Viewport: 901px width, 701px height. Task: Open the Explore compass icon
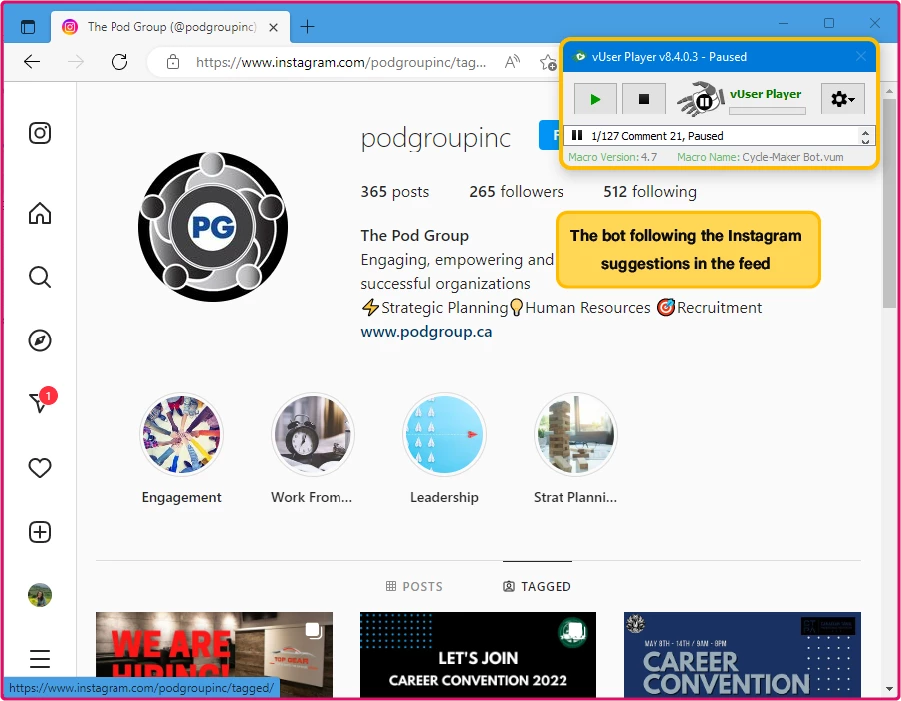click(40, 341)
